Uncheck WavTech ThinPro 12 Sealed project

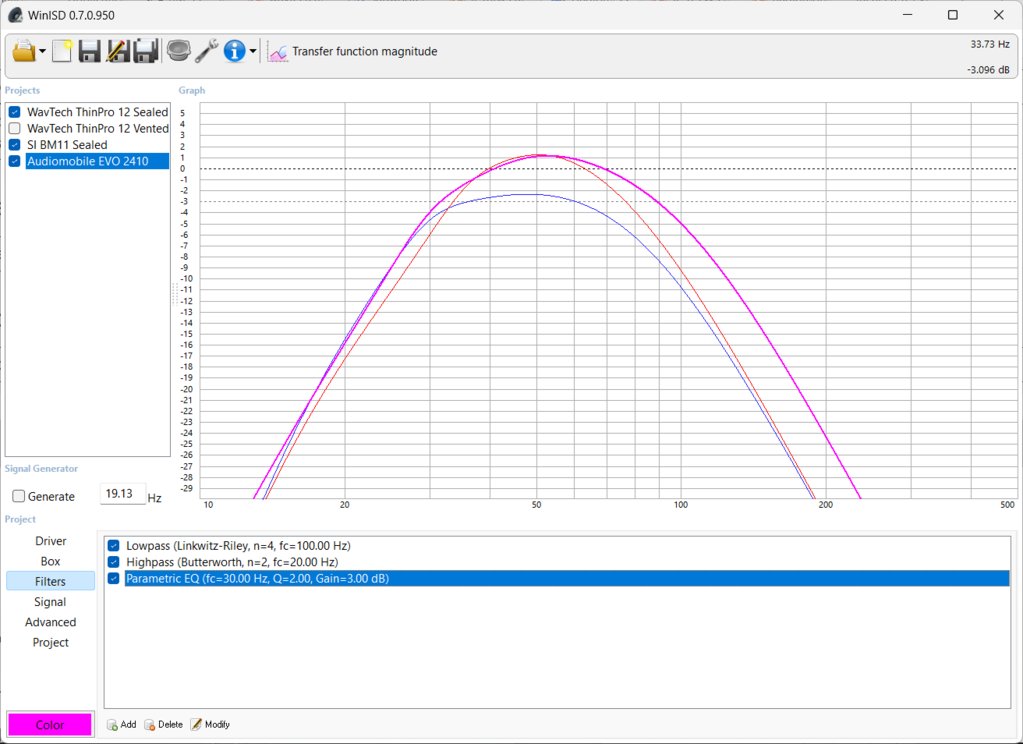(14, 112)
